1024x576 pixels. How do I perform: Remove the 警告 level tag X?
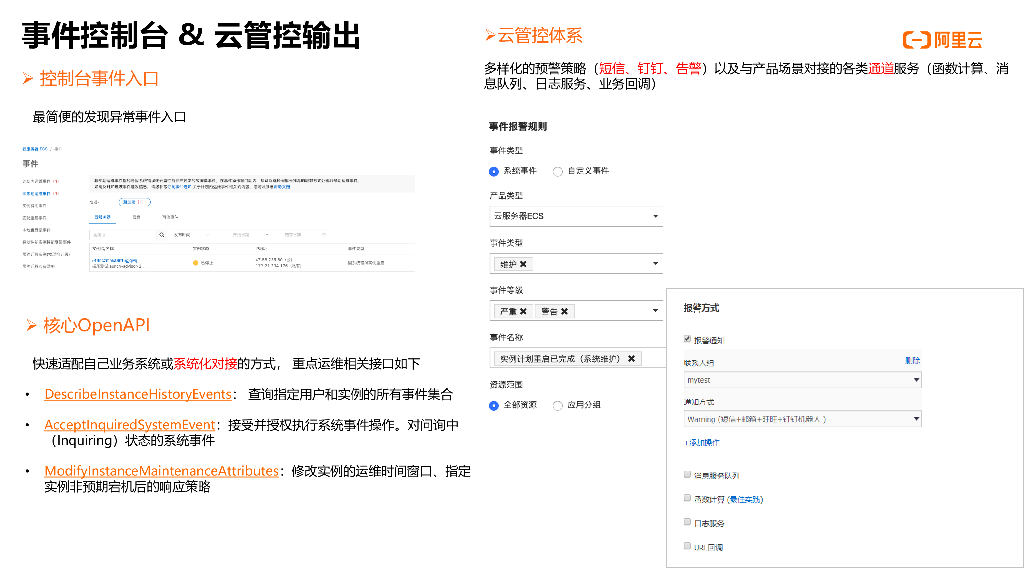[564, 311]
